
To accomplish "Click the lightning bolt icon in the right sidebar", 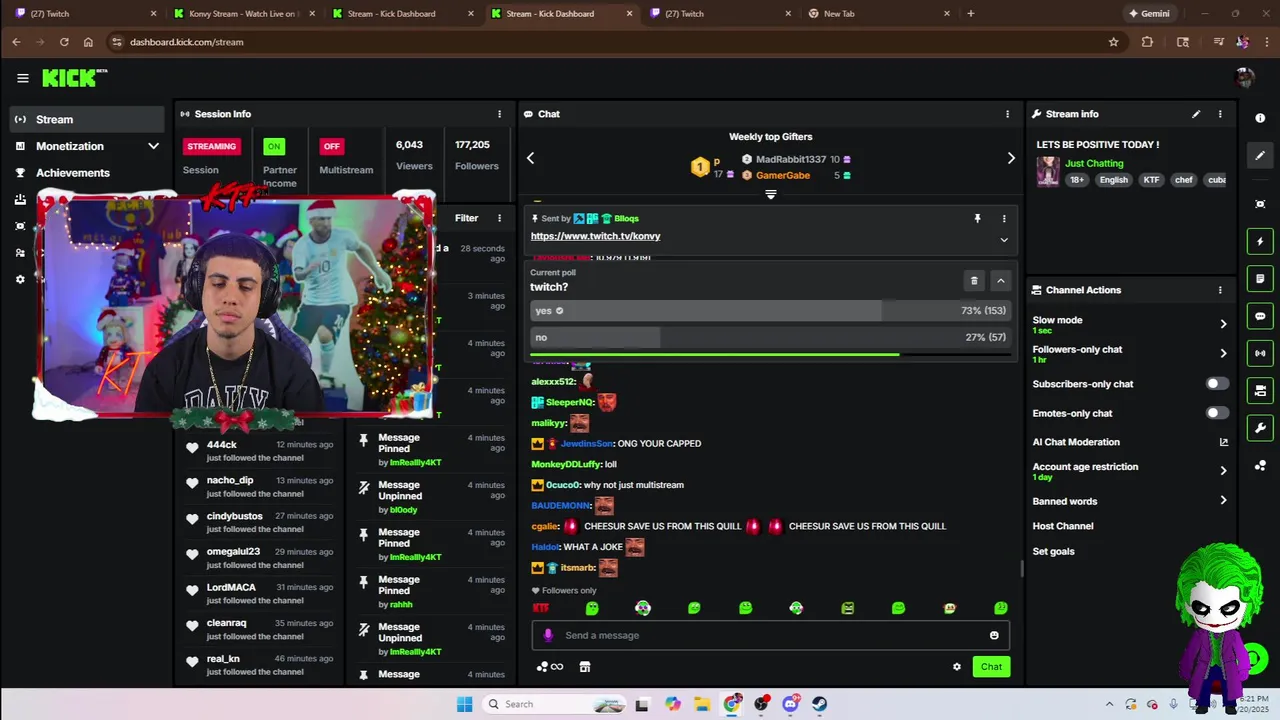I will (1260, 241).
